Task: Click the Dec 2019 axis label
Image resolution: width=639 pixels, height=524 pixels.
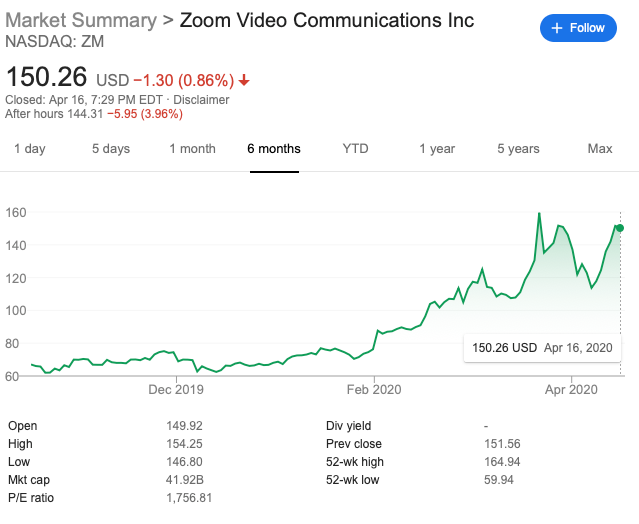Action: pos(175,391)
